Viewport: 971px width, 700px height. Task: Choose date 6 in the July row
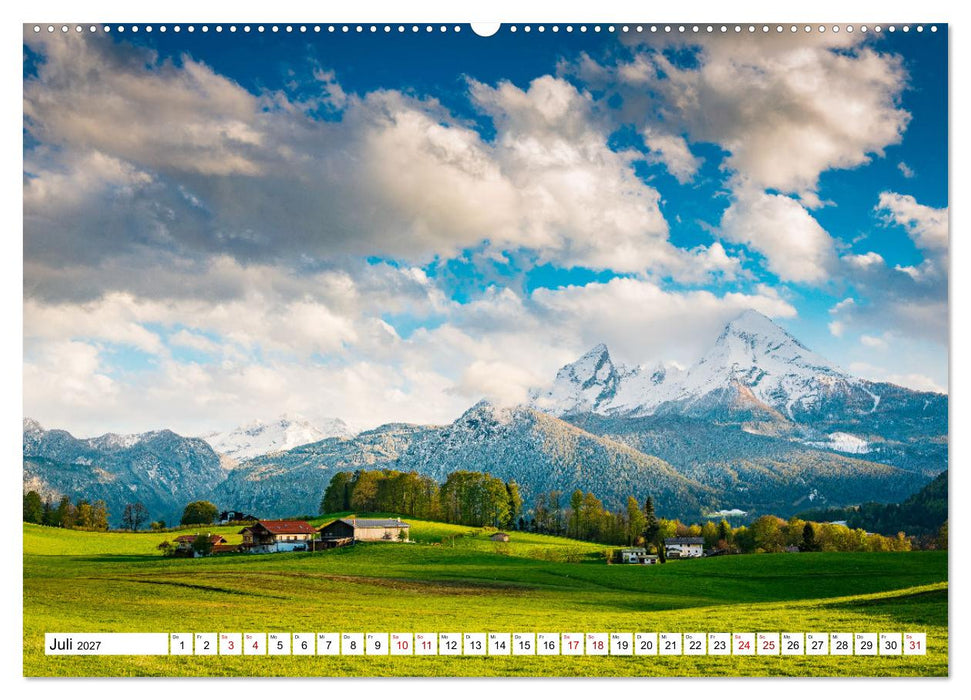tap(303, 644)
